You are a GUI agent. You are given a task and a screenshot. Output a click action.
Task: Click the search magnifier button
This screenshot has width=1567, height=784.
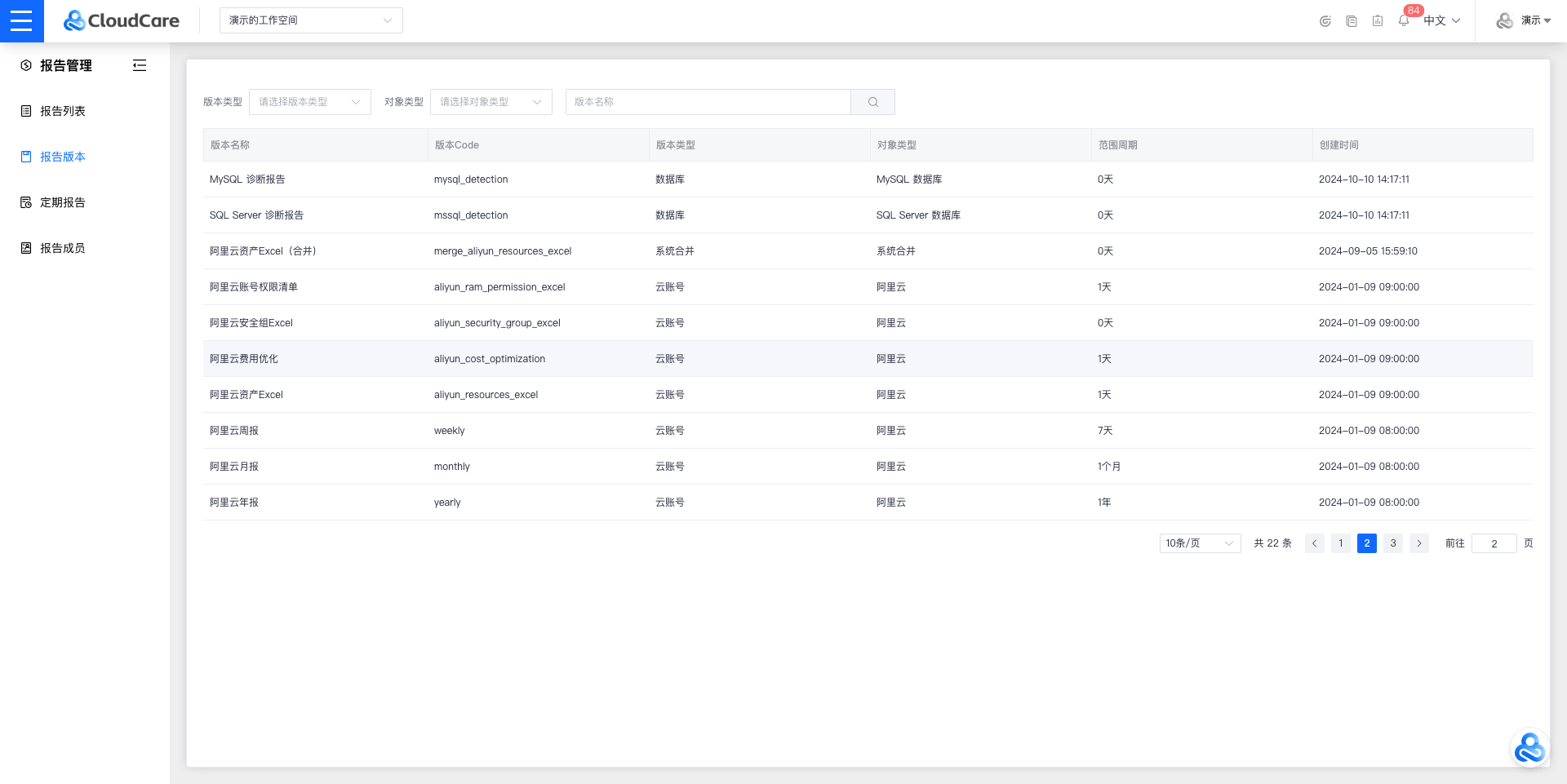click(873, 102)
